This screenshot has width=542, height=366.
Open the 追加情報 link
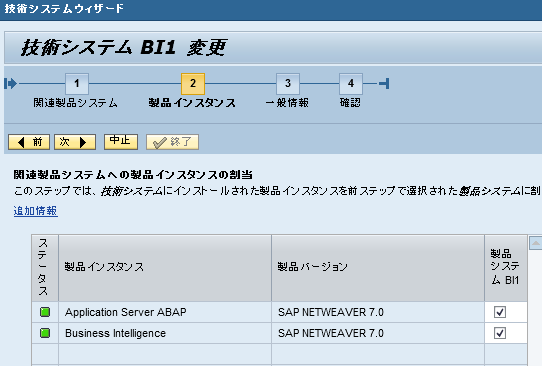[36, 211]
